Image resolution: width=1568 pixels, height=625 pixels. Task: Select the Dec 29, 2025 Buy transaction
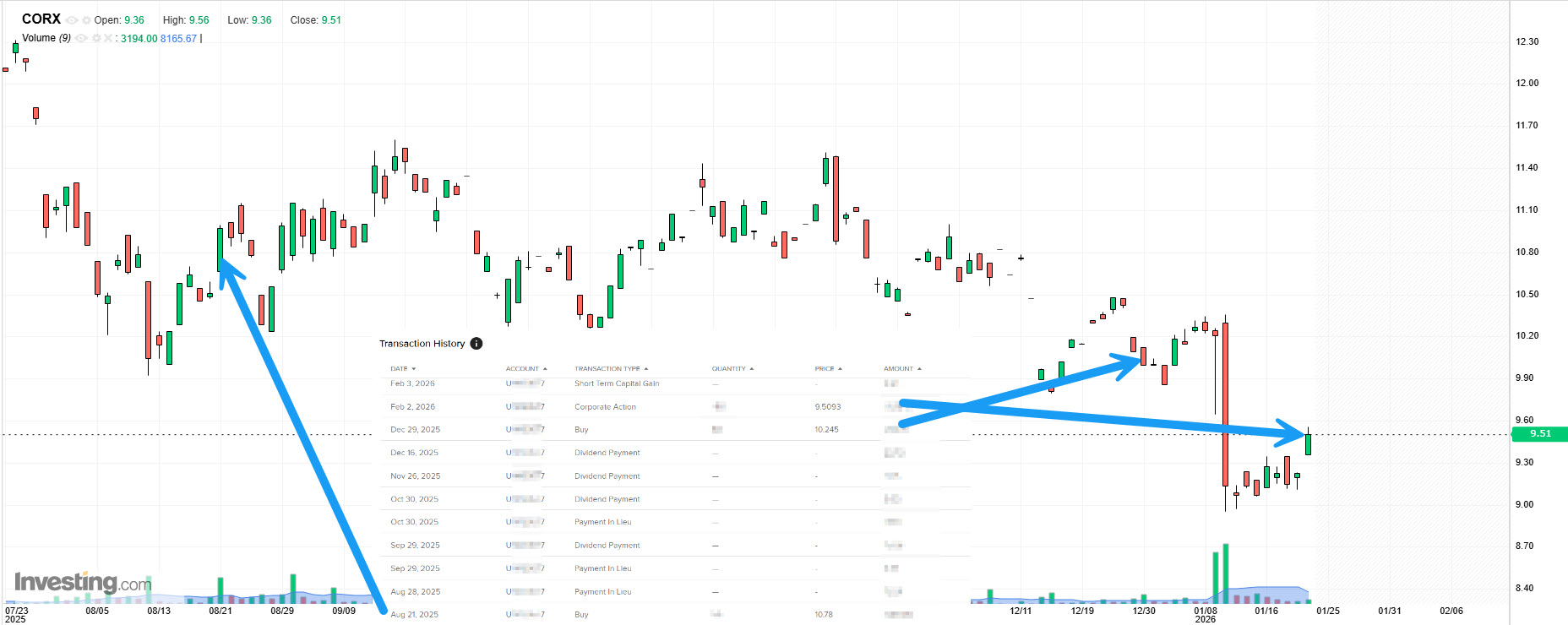click(581, 430)
